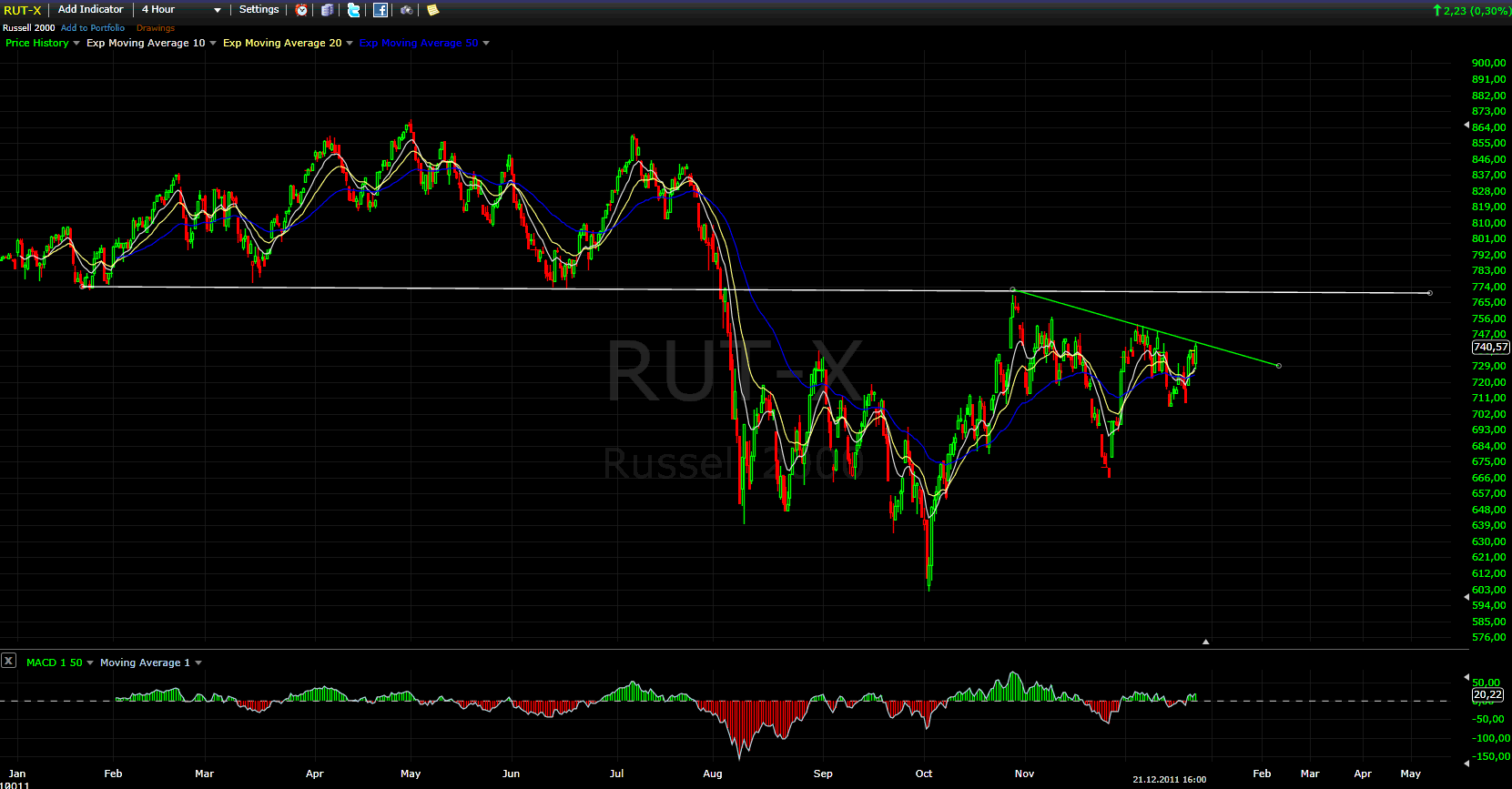Take a chart snapshot with camera icon
Screen dimensions: 1512x789
tap(407, 10)
